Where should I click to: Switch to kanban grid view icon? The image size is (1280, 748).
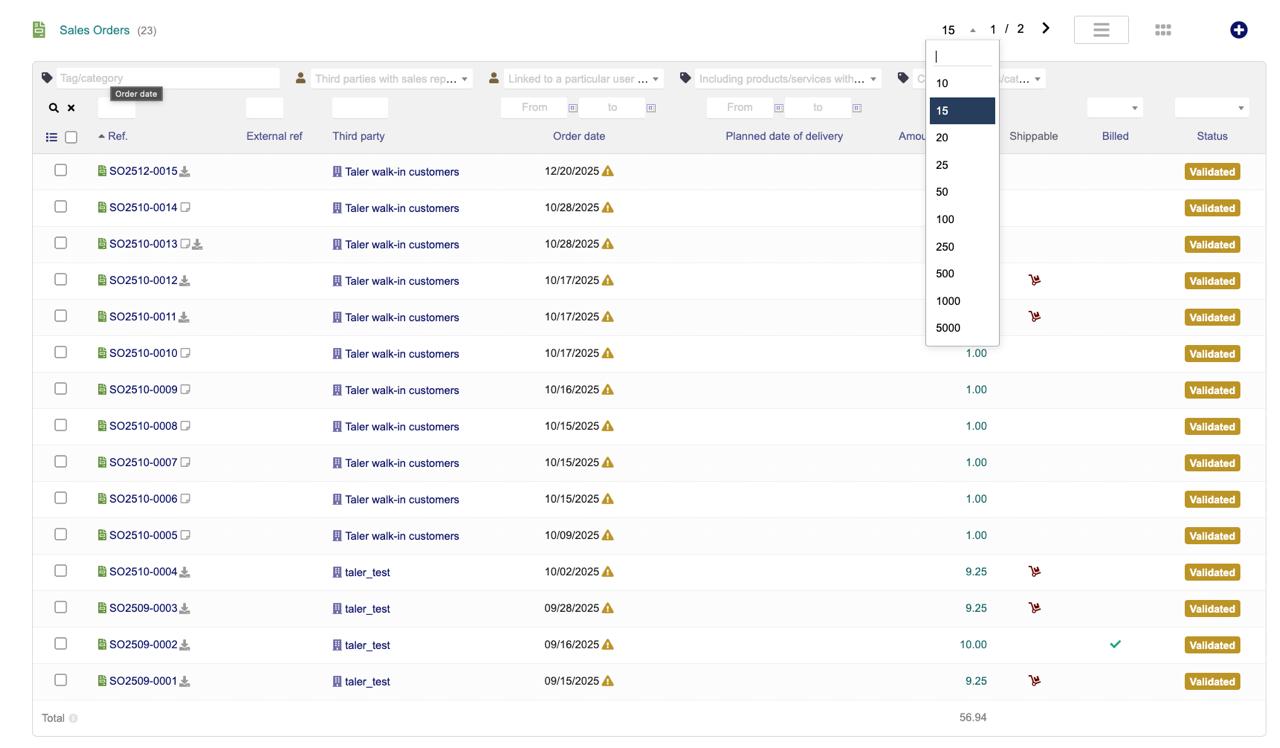coord(1162,30)
